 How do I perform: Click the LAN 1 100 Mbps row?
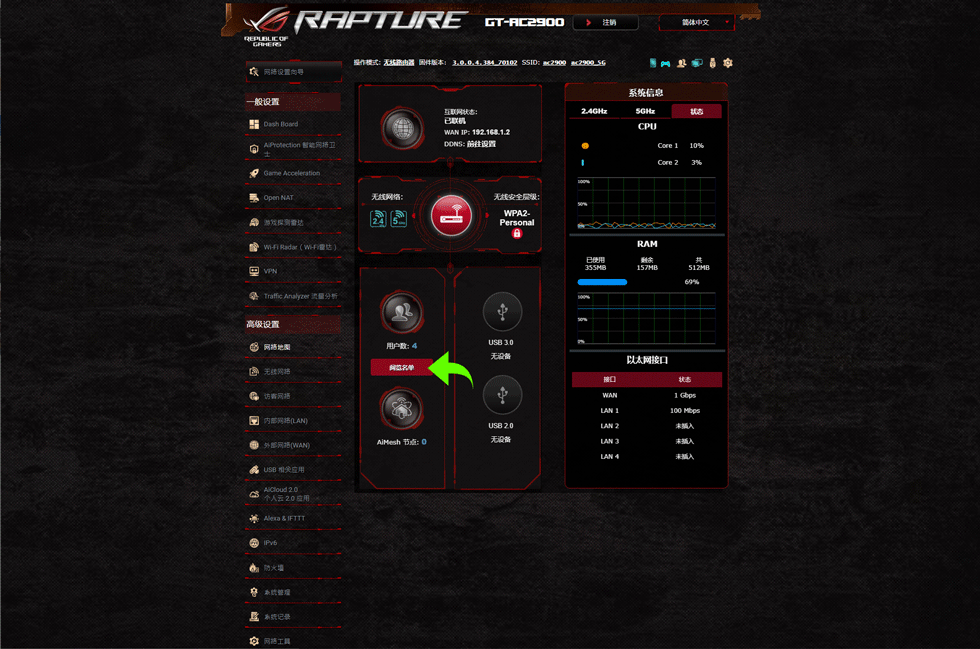pos(647,411)
